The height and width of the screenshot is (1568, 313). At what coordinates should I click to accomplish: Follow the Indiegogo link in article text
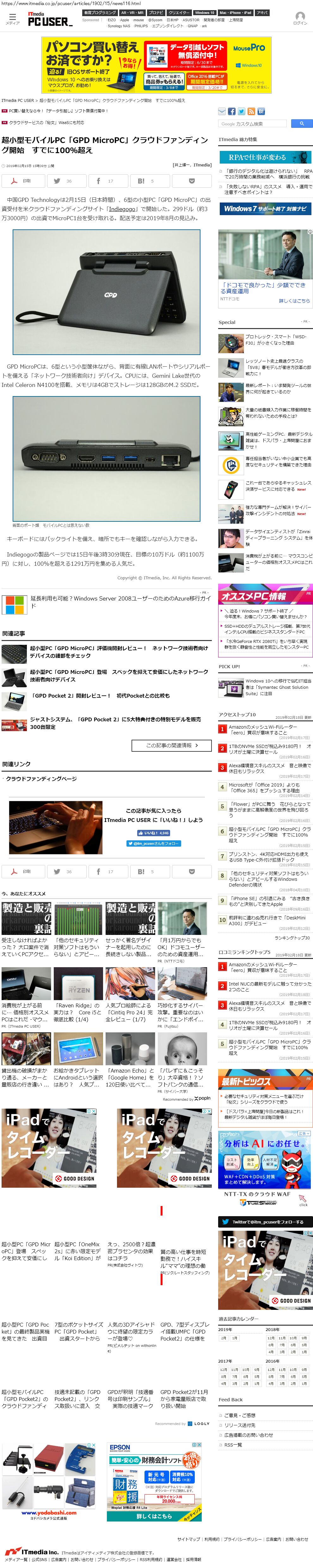pyautogui.click(x=122, y=208)
